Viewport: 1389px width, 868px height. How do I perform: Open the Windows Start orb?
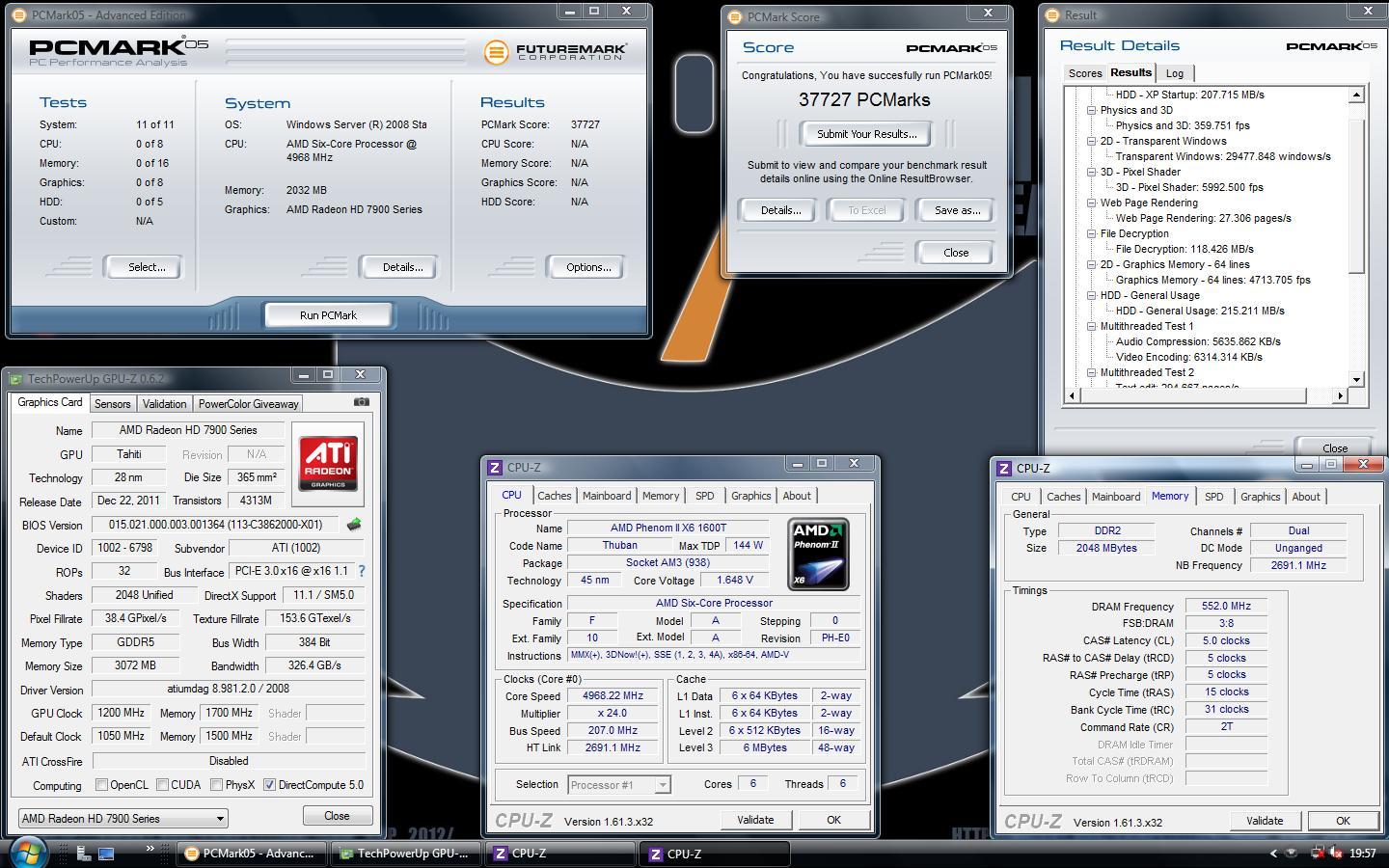(28, 852)
